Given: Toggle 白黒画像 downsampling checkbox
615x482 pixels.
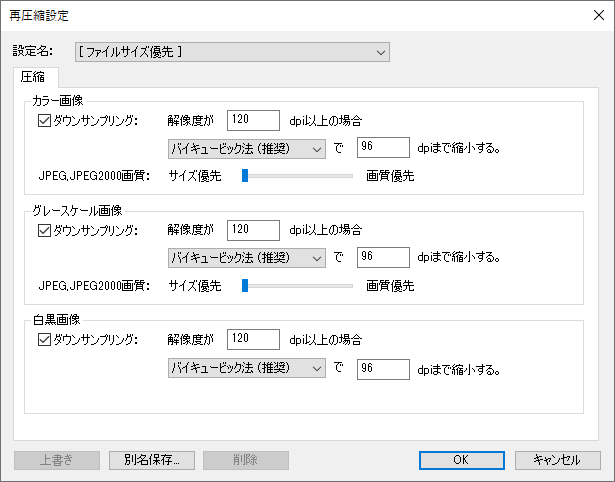Looking at the screenshot, I should tap(43, 340).
